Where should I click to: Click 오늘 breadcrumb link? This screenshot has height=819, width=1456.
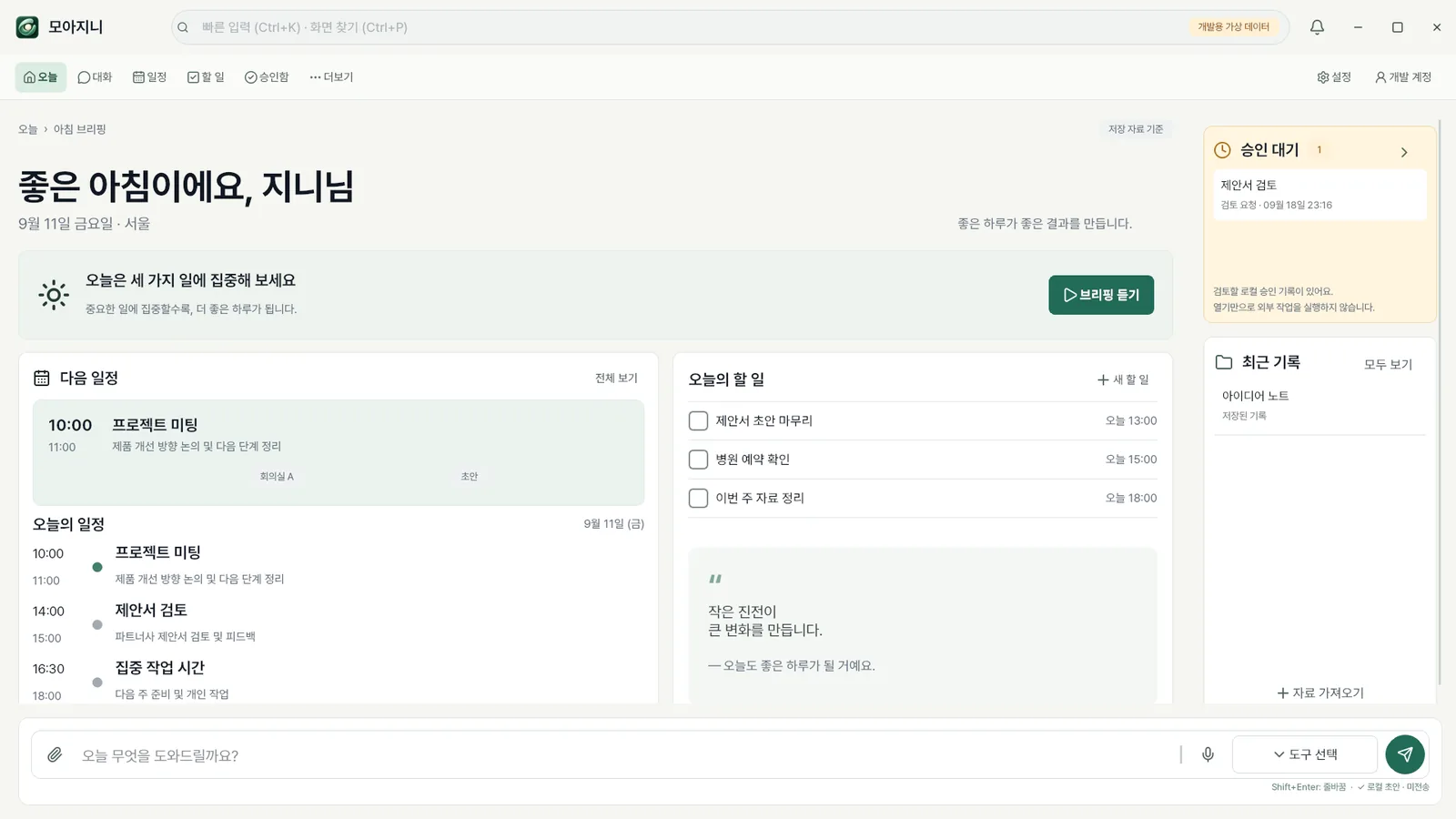28,129
